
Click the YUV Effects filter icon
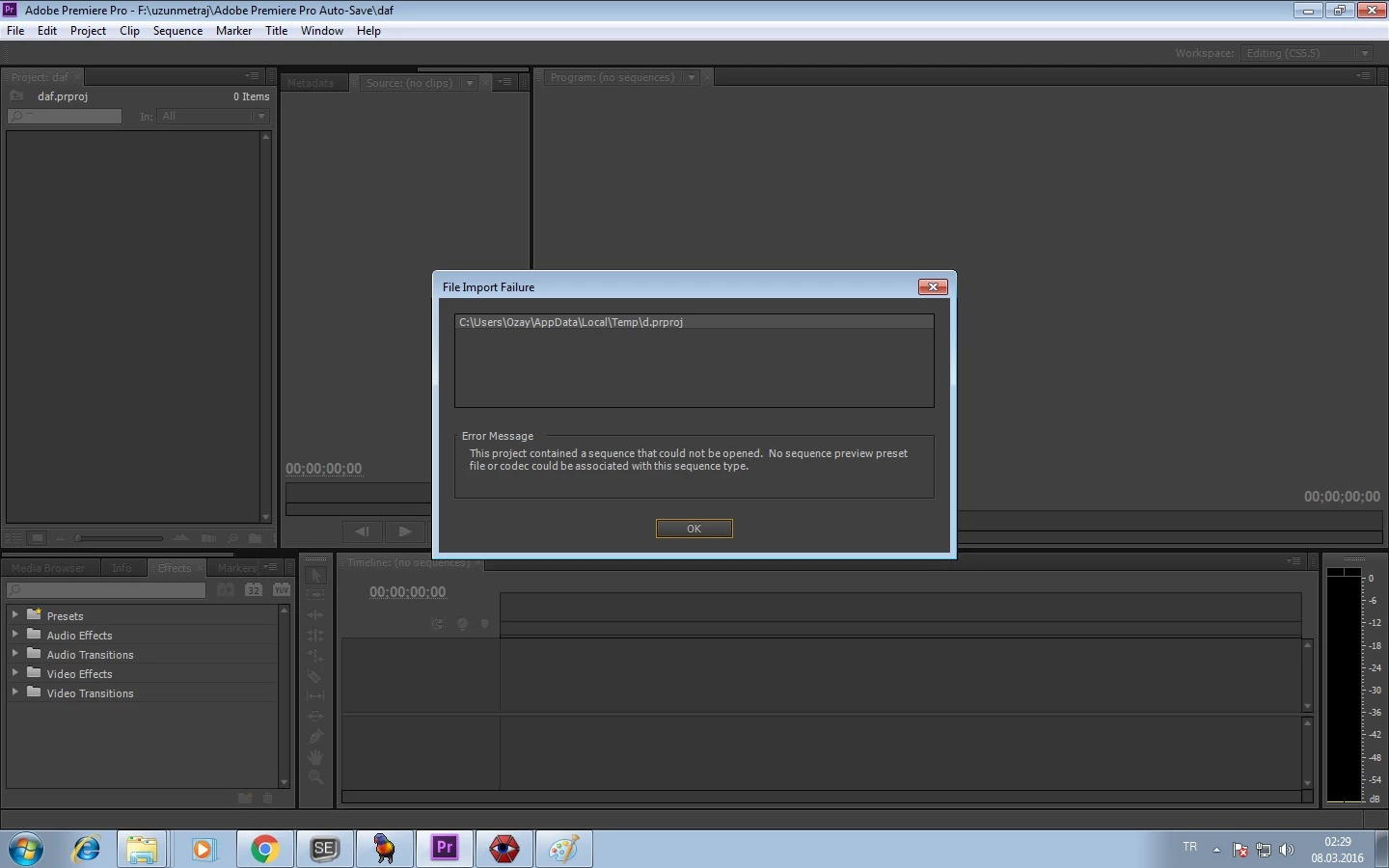click(282, 589)
